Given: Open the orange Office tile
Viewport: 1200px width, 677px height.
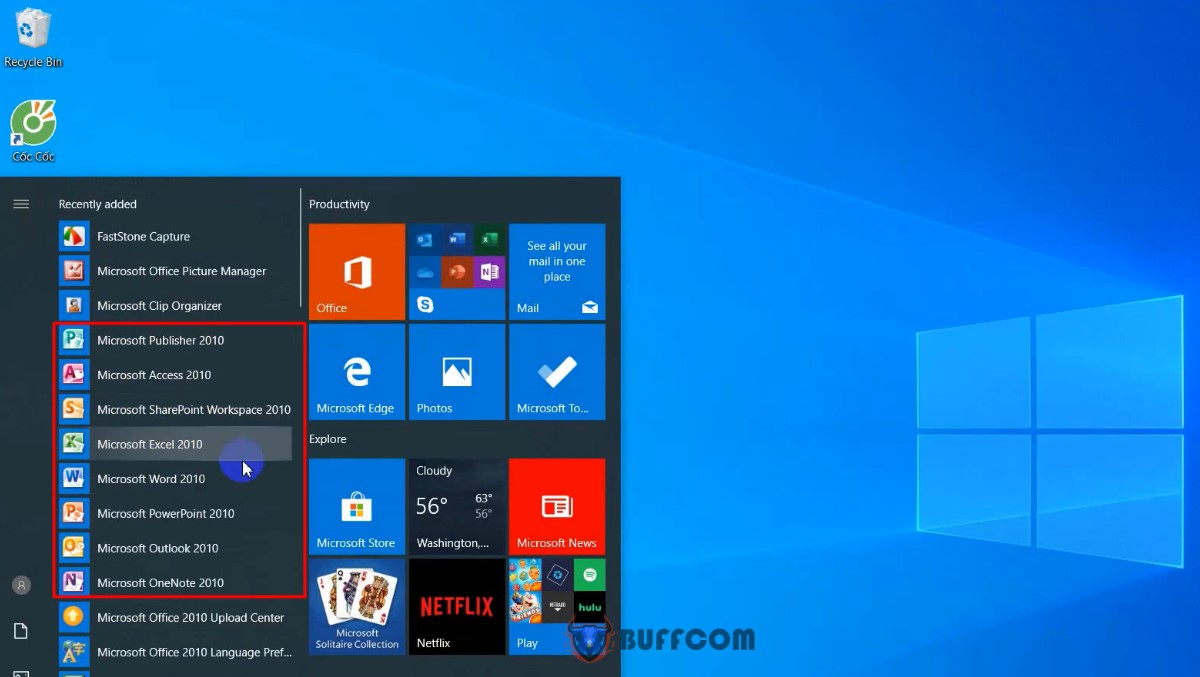Looking at the screenshot, I should [x=357, y=272].
